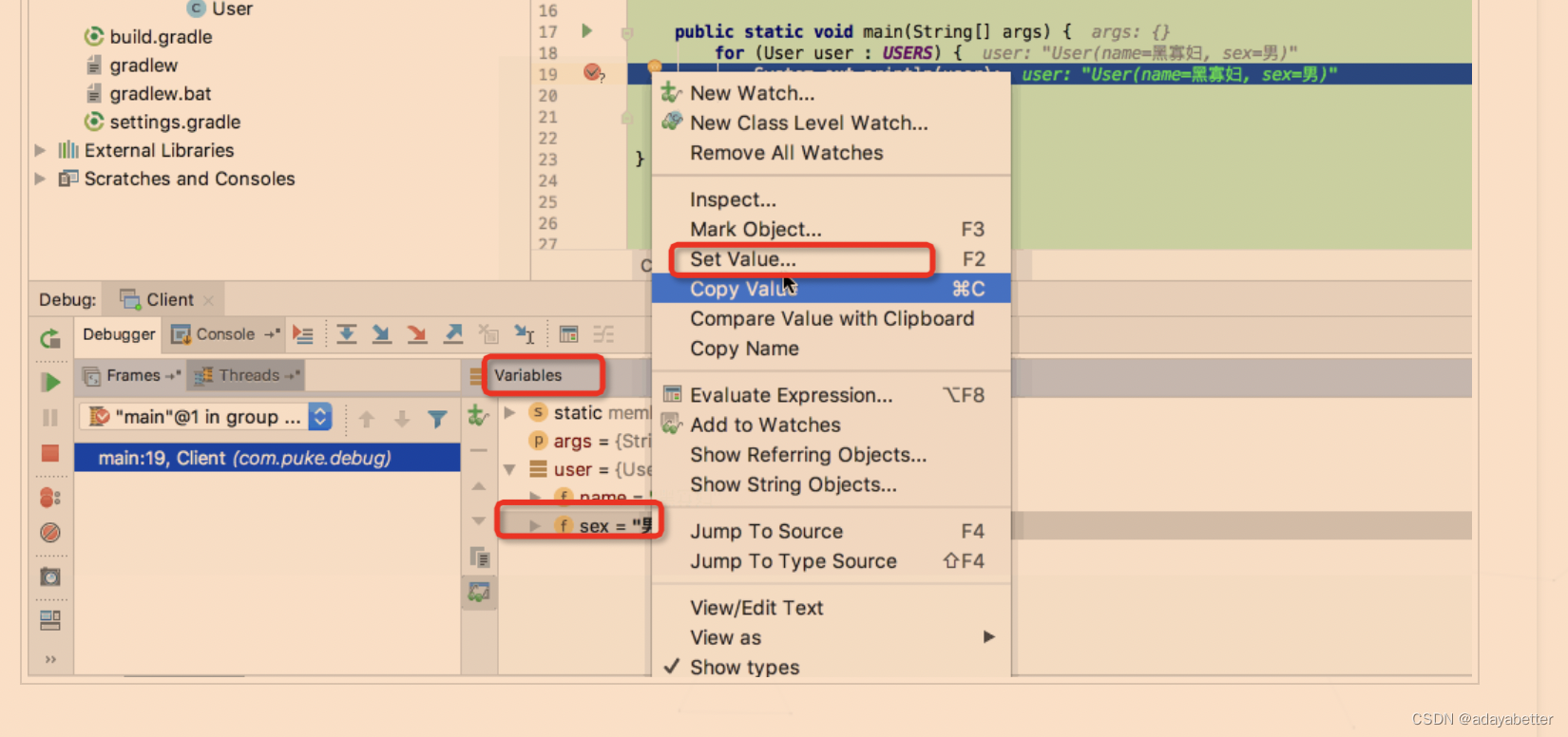Restore layout icon in debug sidebar
The width and height of the screenshot is (1568, 737).
[x=50, y=620]
